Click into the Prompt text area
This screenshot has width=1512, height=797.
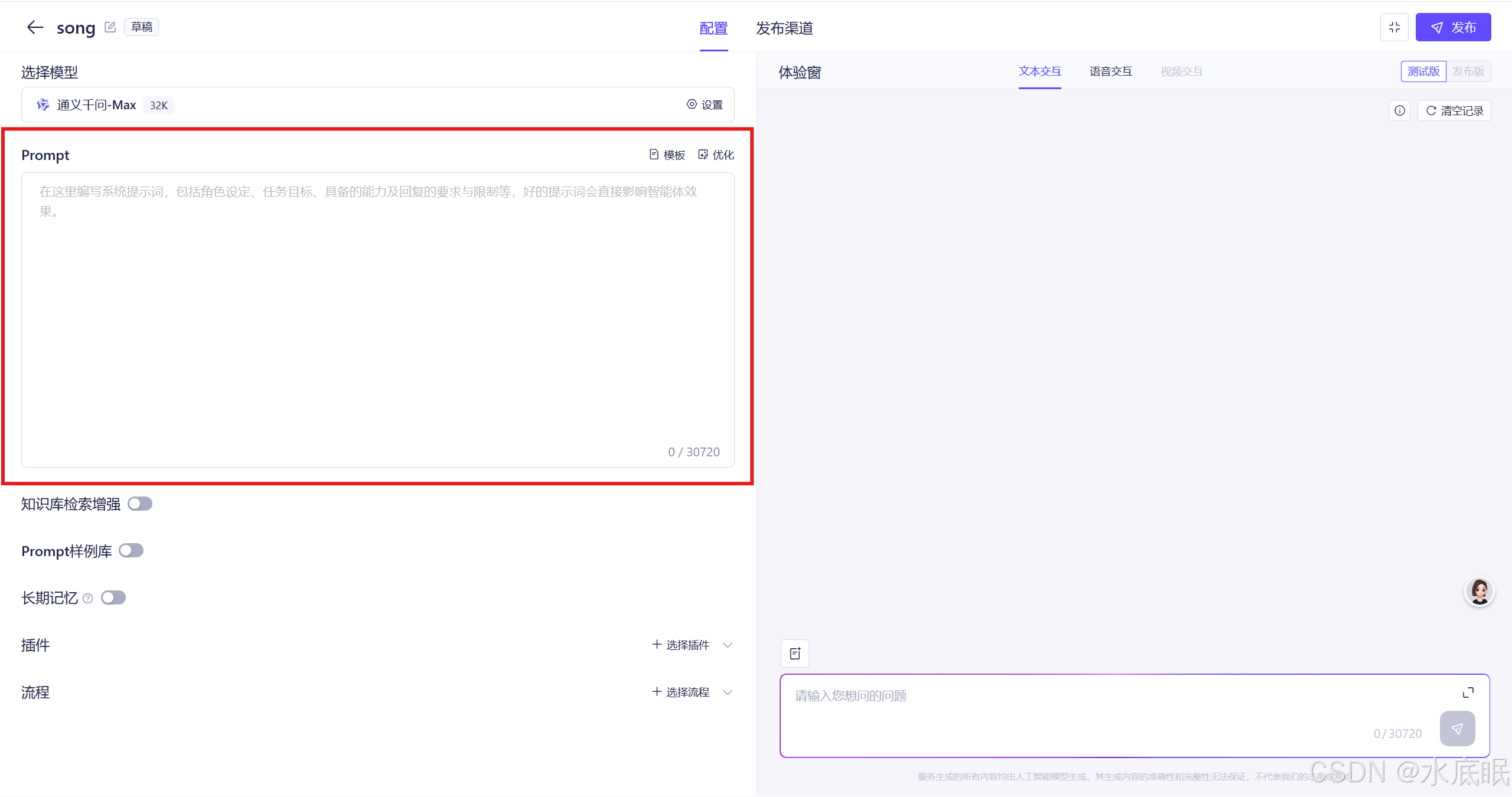(x=378, y=319)
